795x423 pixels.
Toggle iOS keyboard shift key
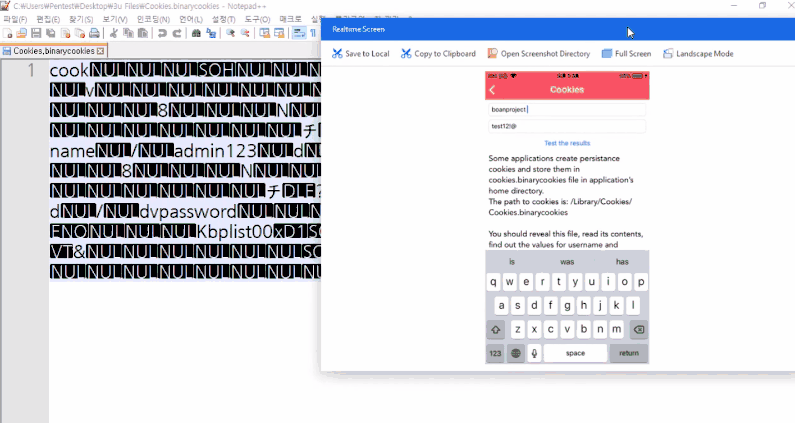[496, 330]
